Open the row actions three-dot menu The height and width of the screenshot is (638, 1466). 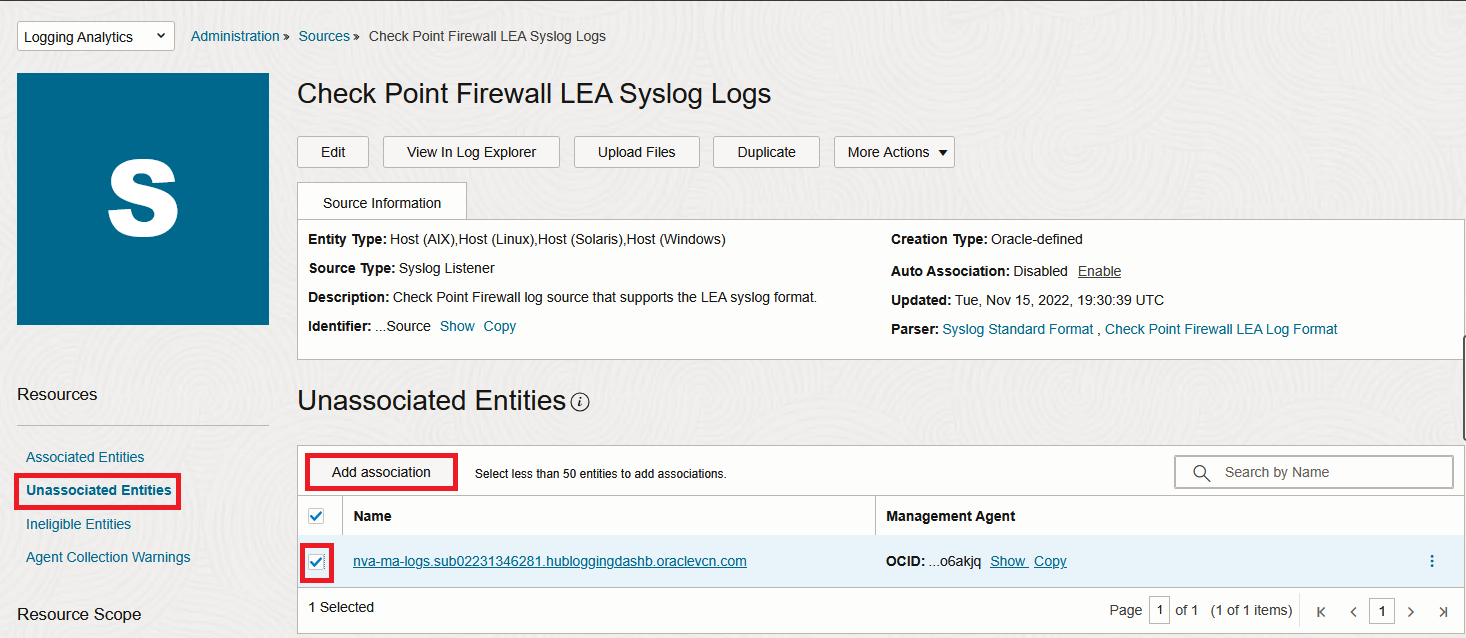point(1432,561)
